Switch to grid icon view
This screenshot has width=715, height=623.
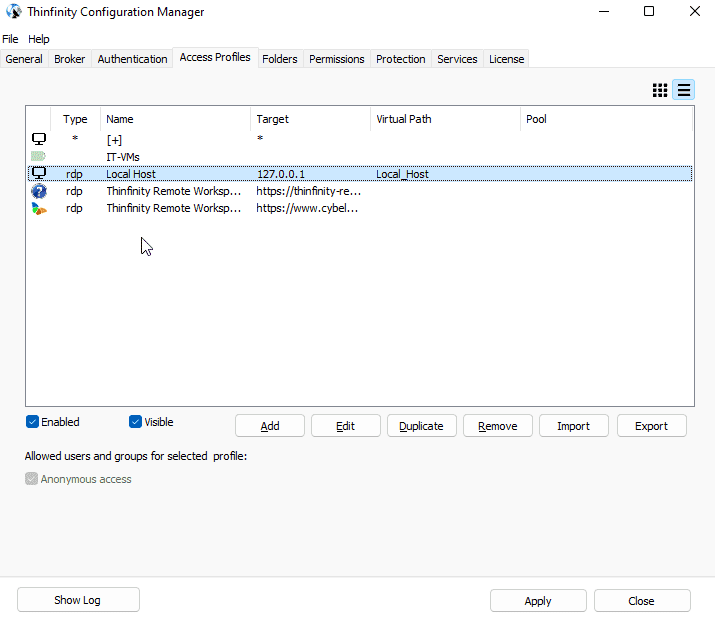pos(660,90)
